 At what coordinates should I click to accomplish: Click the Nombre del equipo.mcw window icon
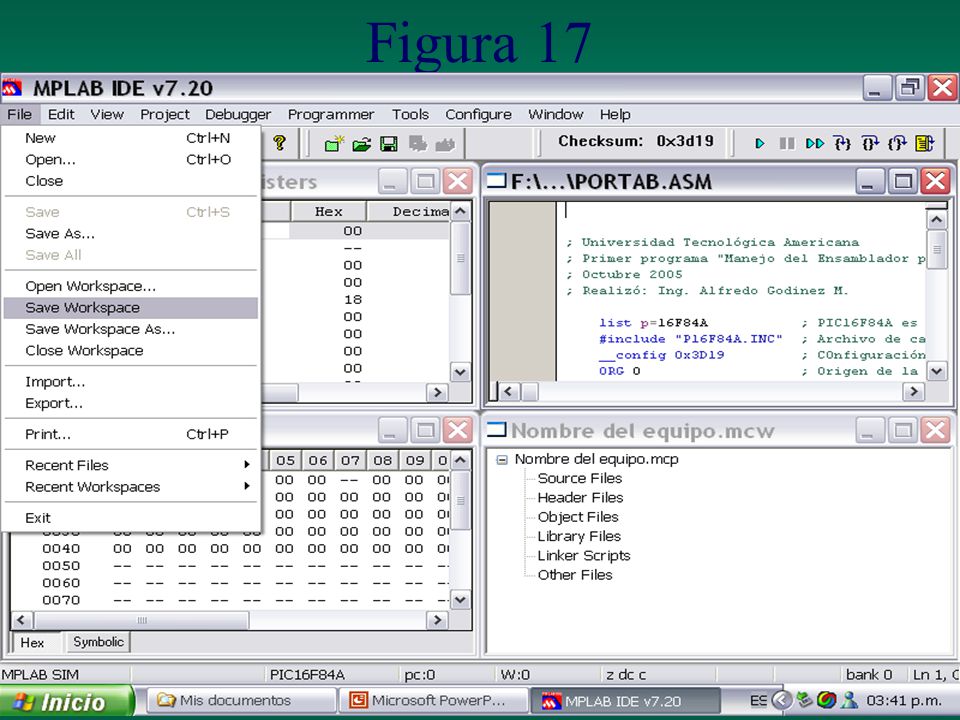tap(497, 430)
